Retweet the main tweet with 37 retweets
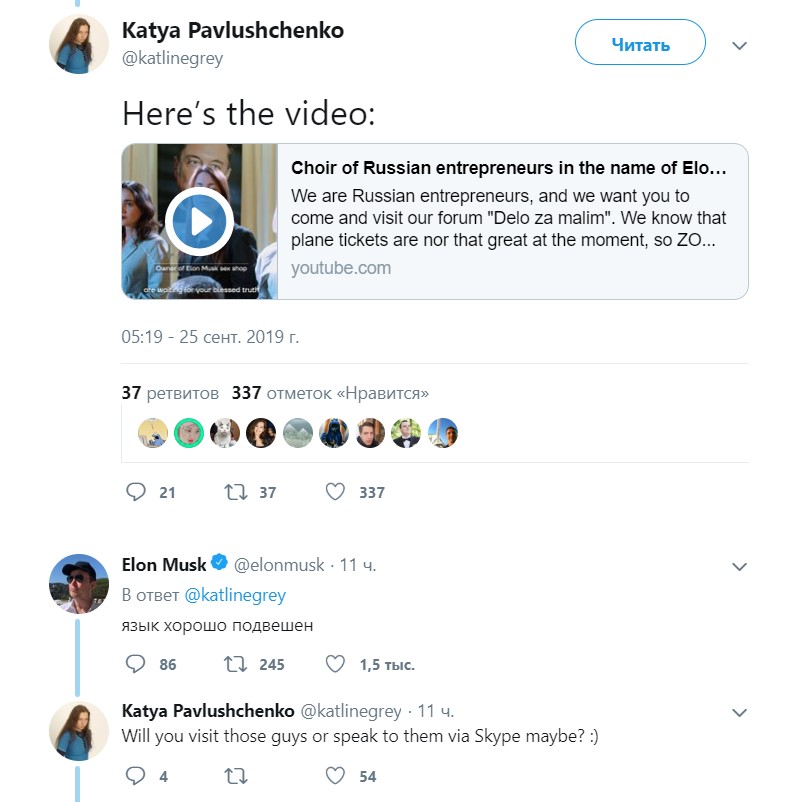Viewport: 799px width, 802px height. click(x=237, y=492)
